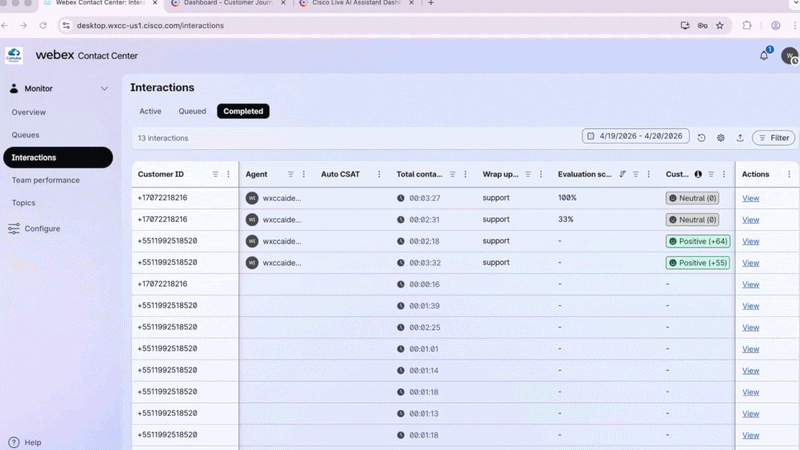Viewport: 800px width, 450px height.
Task: Reload the browser page
Action: 43,26
